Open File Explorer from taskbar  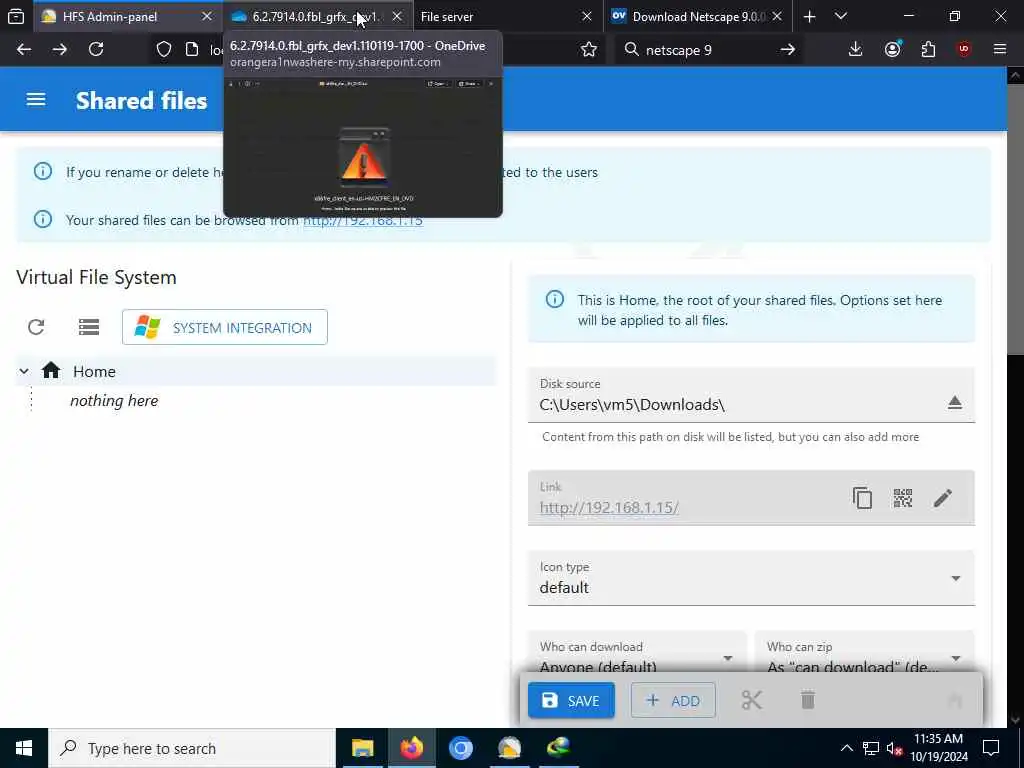[362, 748]
